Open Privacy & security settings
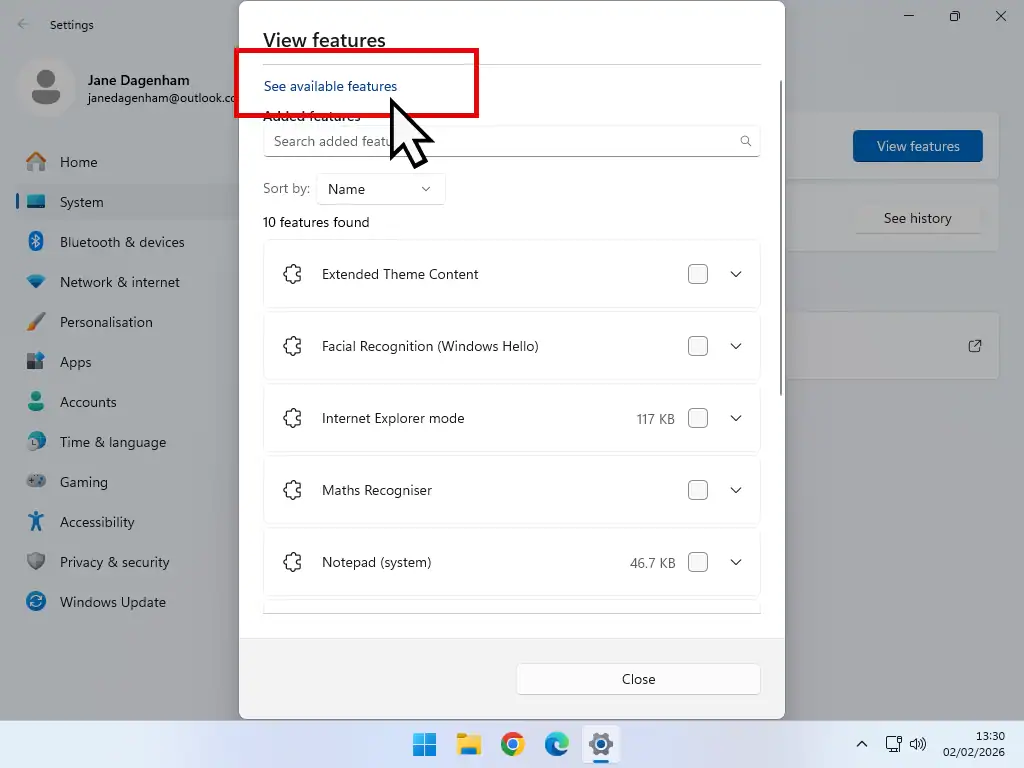The height and width of the screenshot is (768, 1024). [115, 562]
